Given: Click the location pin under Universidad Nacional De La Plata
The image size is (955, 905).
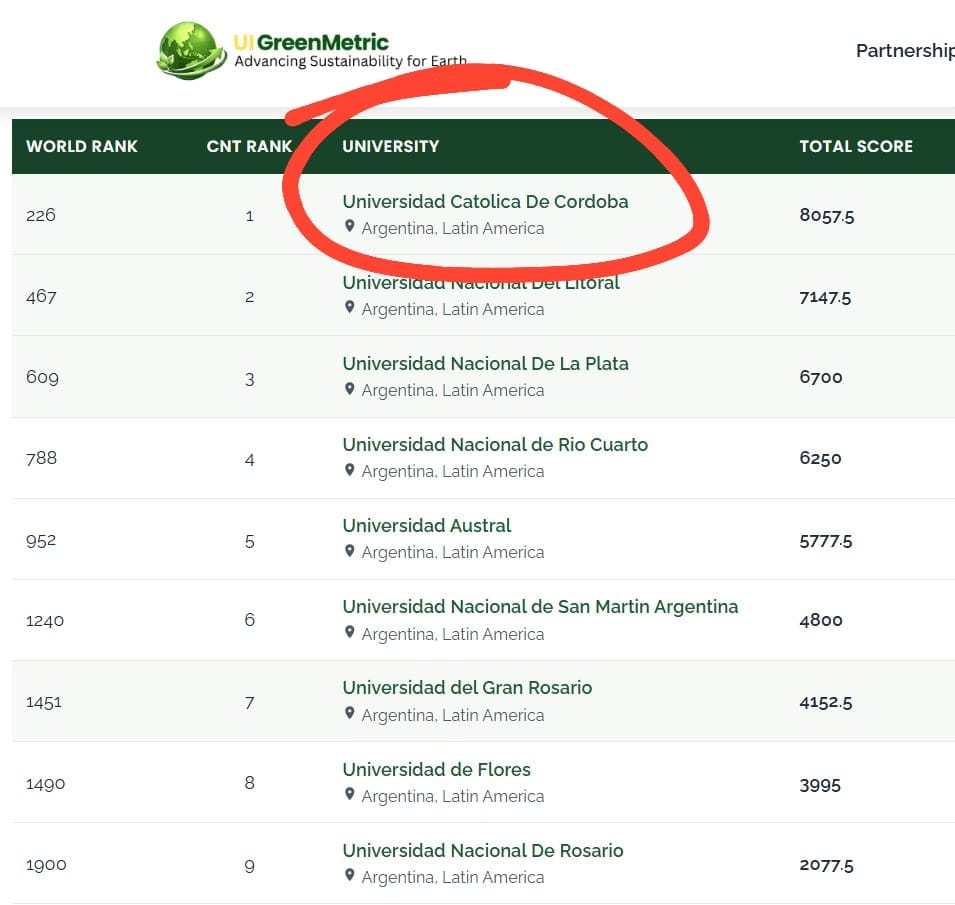Looking at the screenshot, I should click(x=350, y=389).
